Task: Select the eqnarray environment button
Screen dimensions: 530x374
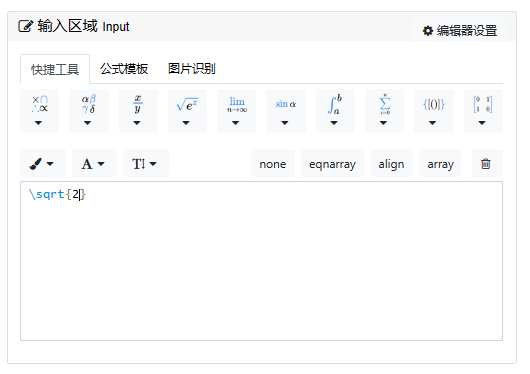Action: [332, 163]
